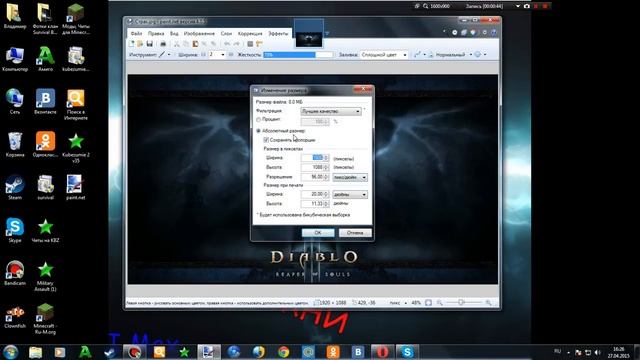Viewport: 640px width, 360px height.
Task: Click the Open file toolbar icon
Action: [x=140, y=44]
